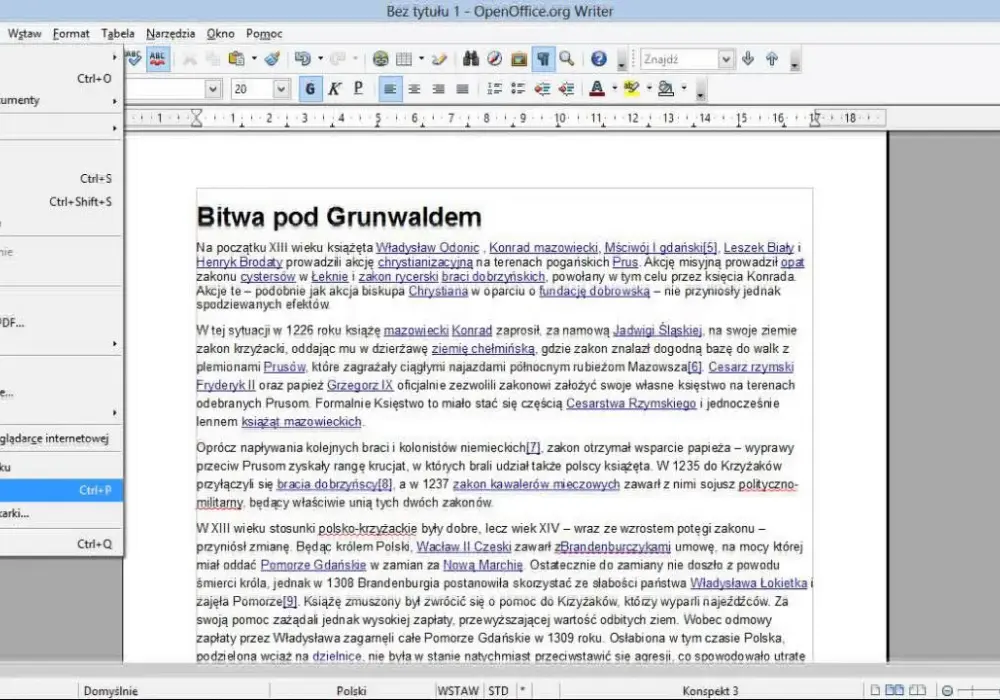Screen dimensions: 1000x700
Task: Open the font size dropdown arrow
Action: (281, 89)
